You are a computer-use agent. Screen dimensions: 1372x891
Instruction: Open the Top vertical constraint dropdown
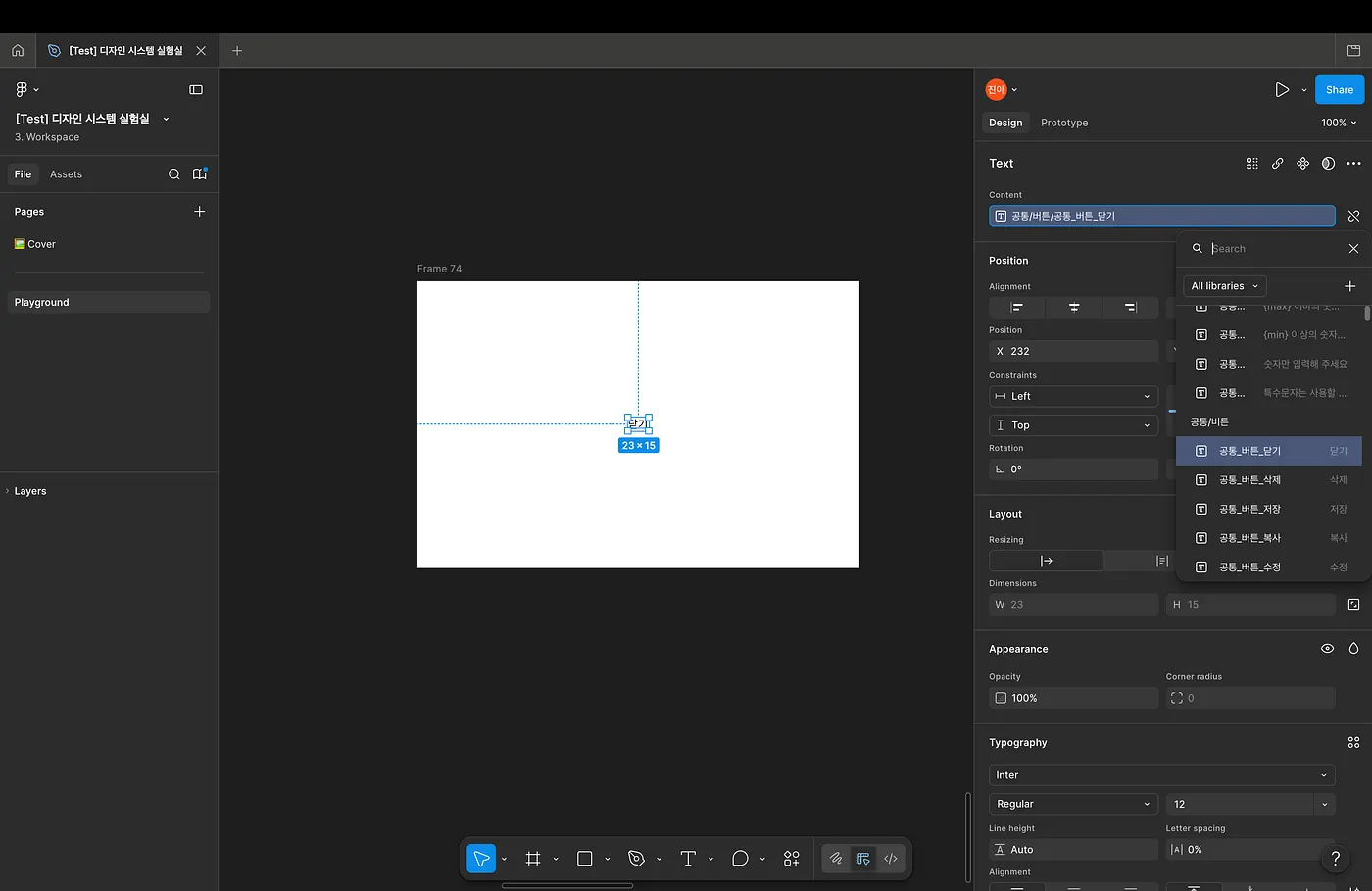point(1074,425)
